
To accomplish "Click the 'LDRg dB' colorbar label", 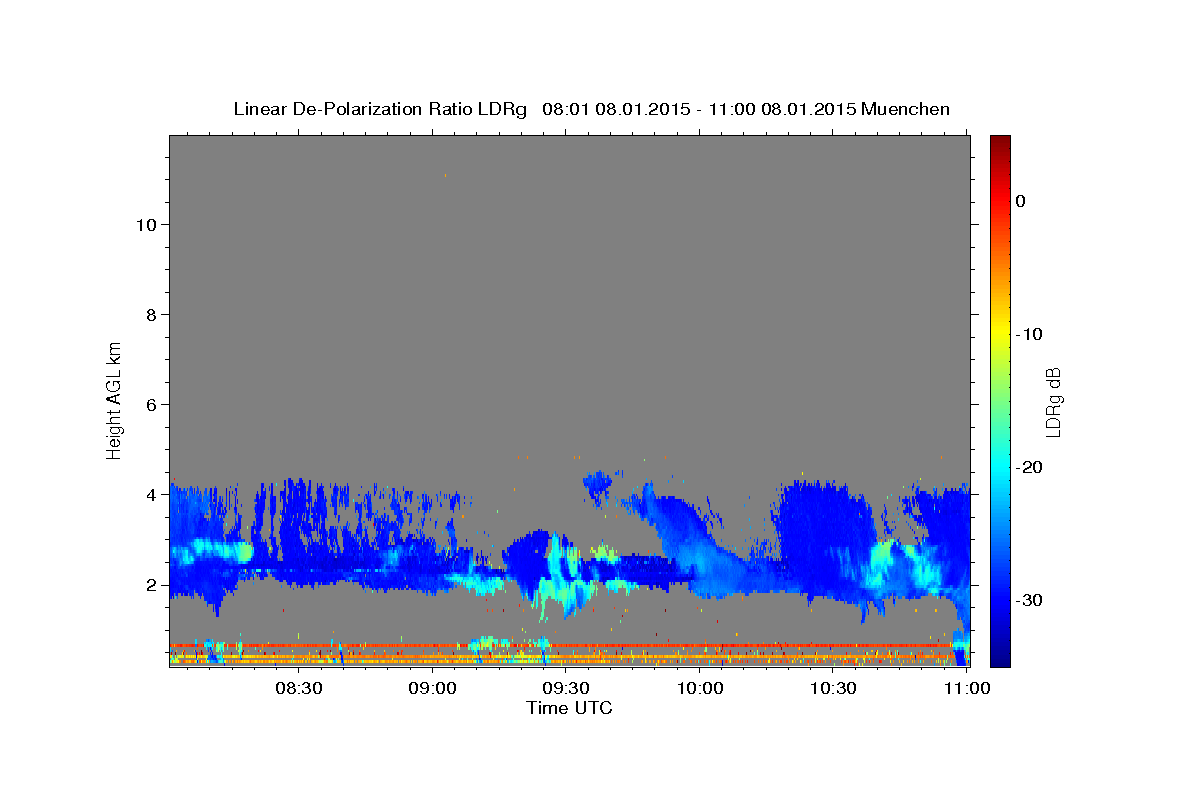I will pos(1053,400).
